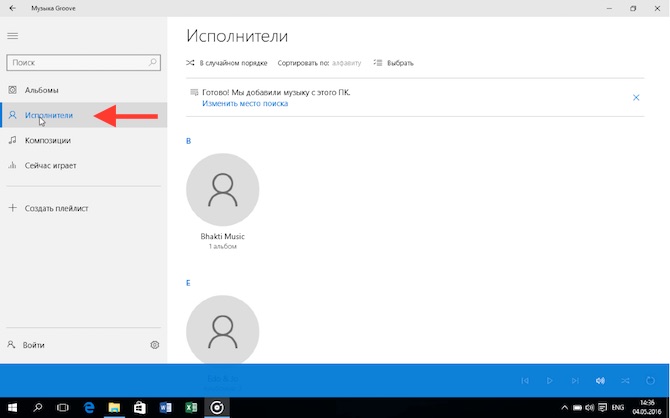Focus the Поиск search field
Image resolution: width=670 pixels, height=418 pixels.
pyautogui.click(x=83, y=62)
